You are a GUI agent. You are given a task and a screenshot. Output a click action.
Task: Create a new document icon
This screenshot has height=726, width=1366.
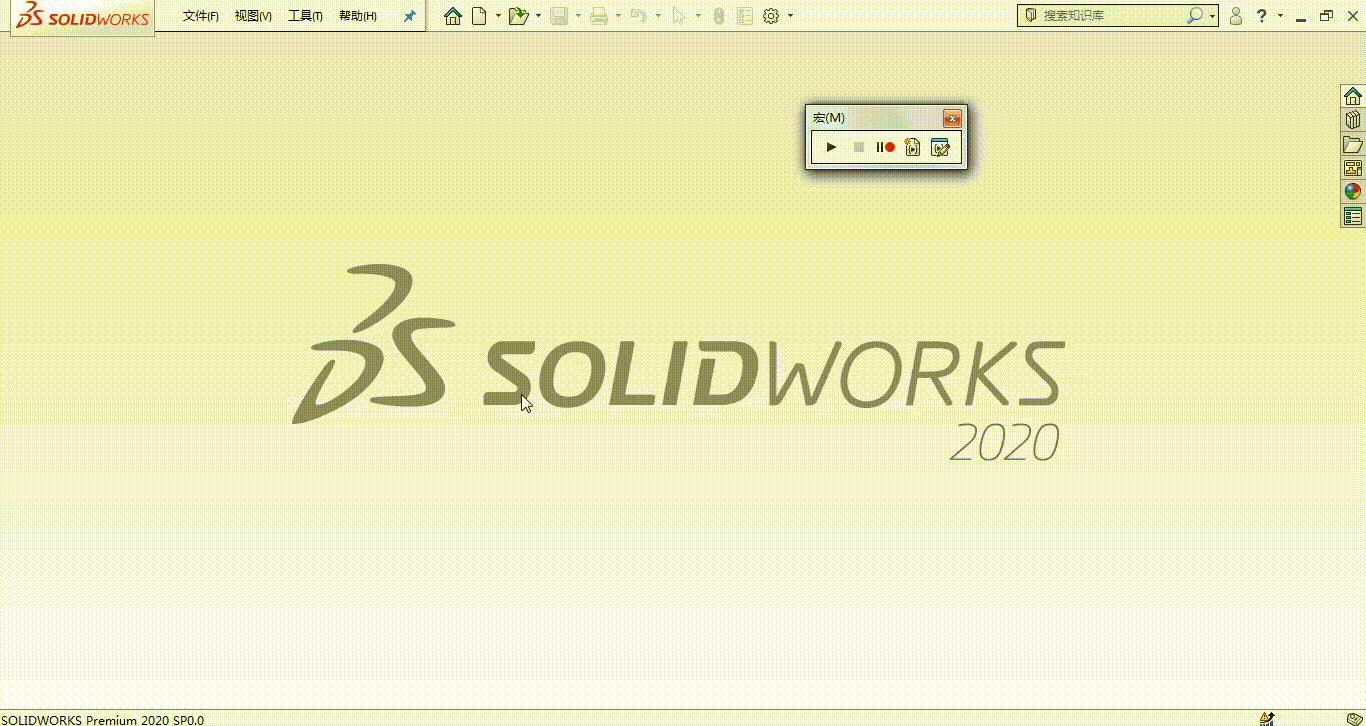[x=480, y=16]
